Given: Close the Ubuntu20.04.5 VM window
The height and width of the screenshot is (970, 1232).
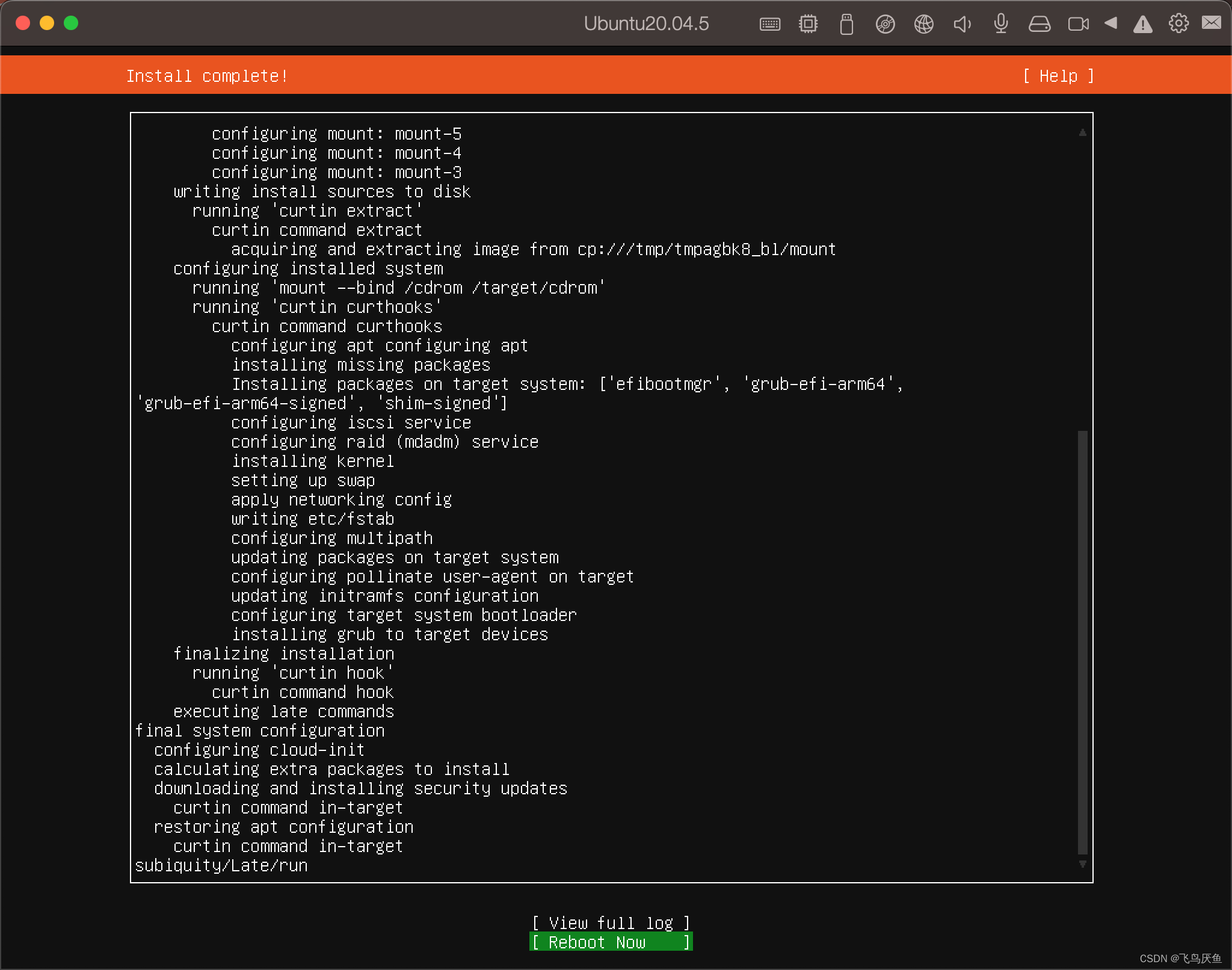Looking at the screenshot, I should 23,23.
